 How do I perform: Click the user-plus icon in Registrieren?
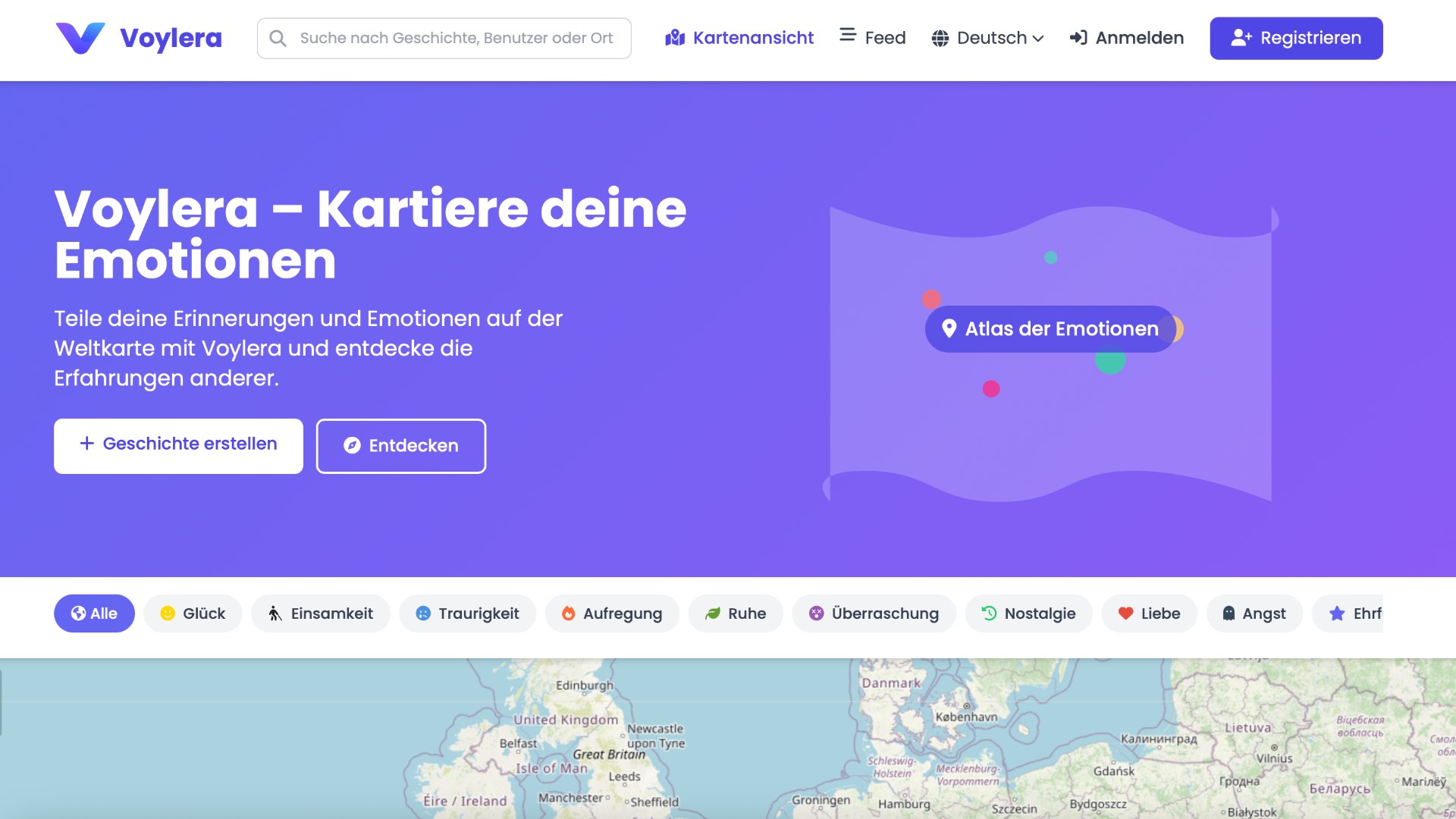pyautogui.click(x=1241, y=38)
